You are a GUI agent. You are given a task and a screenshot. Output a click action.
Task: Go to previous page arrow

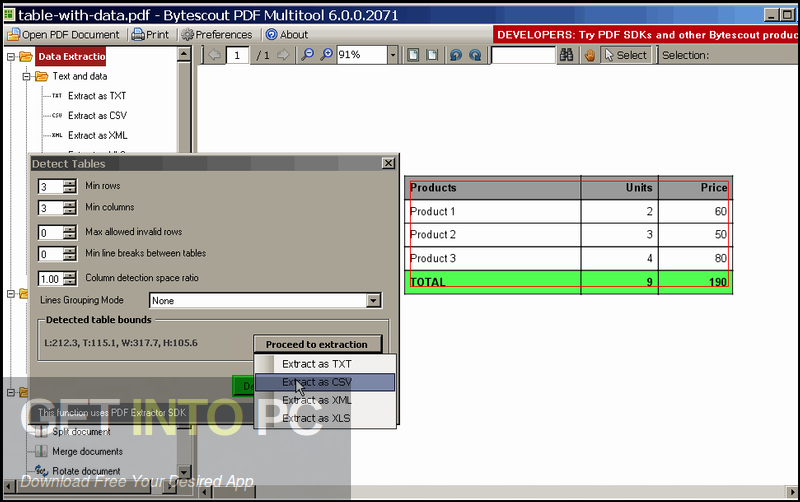pyautogui.click(x=214, y=55)
